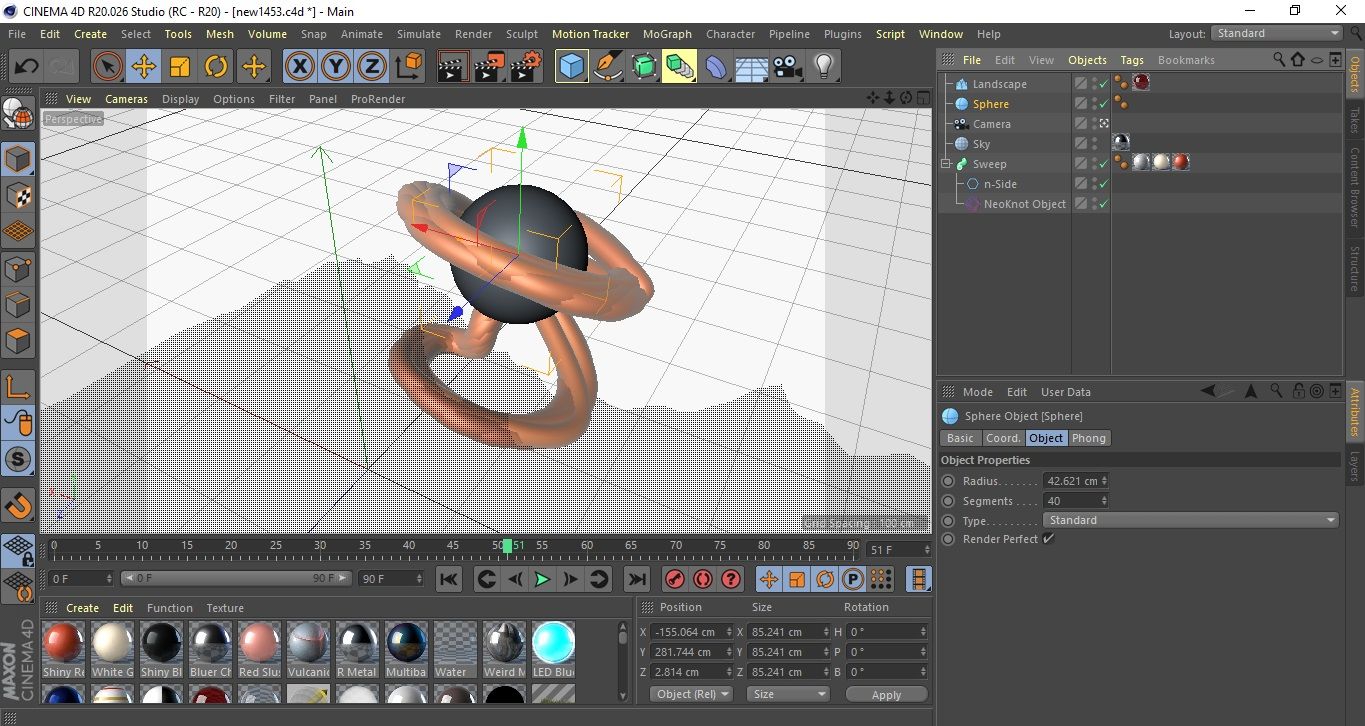Open the Layout dropdown set to Standard
The height and width of the screenshot is (726, 1365).
[1277, 33]
